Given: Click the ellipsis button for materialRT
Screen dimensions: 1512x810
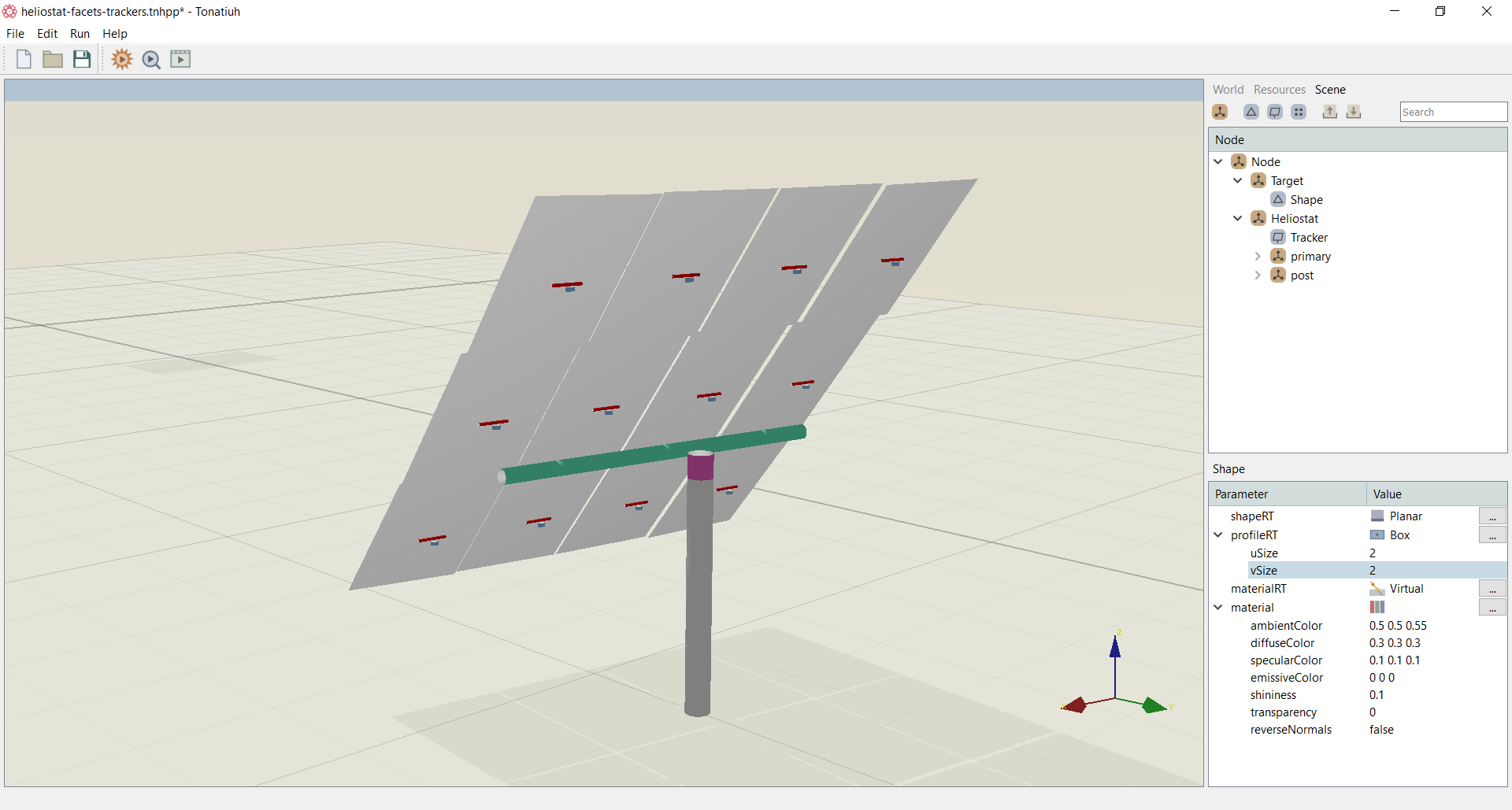Looking at the screenshot, I should [x=1492, y=589].
